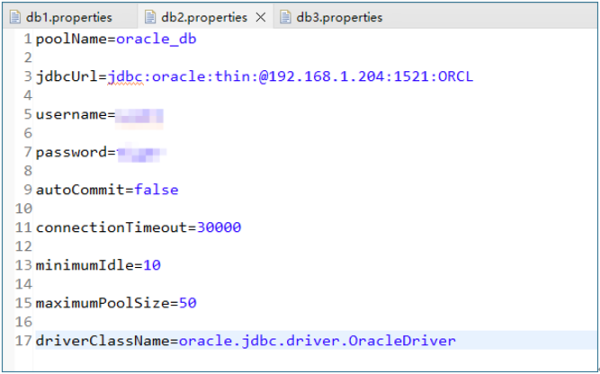Screen dimensions: 600x374
Task: Click the connectionTimeout property key
Action: (x=111, y=227)
